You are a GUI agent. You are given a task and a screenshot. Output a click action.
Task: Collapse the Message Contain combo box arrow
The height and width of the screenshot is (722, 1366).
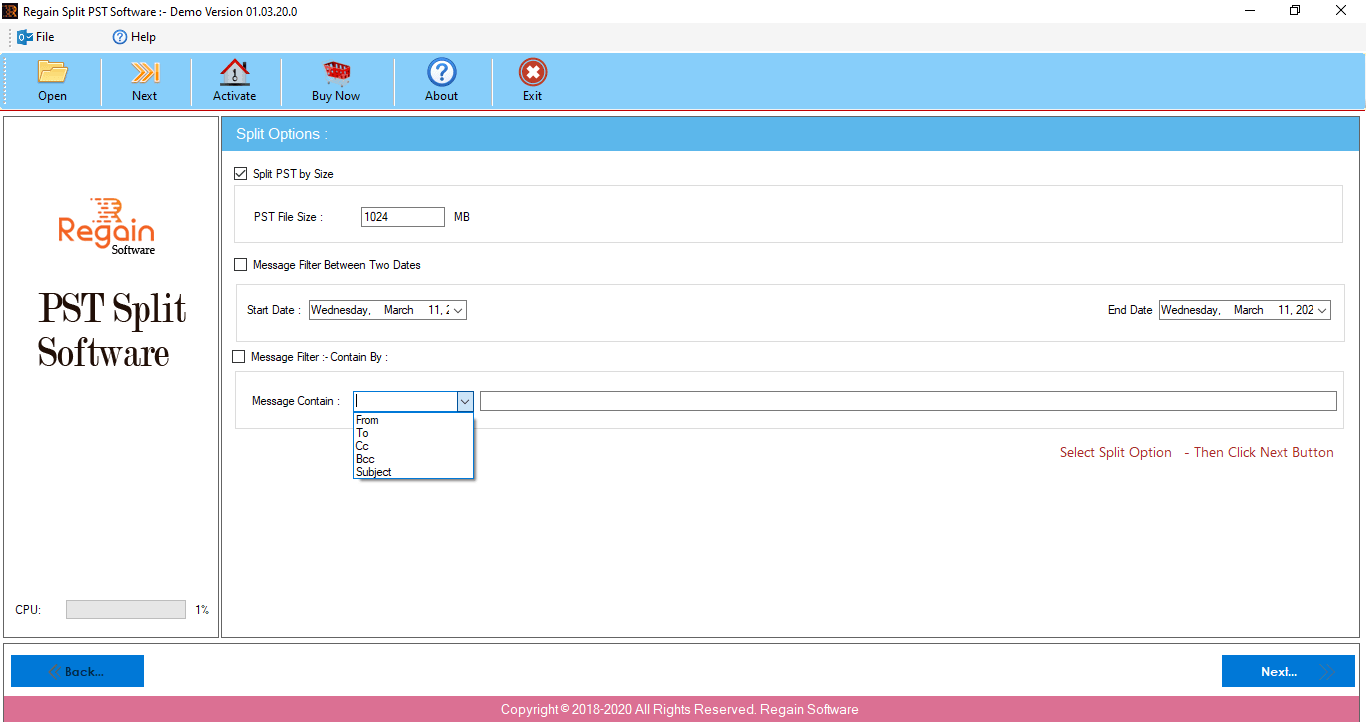pyautogui.click(x=465, y=401)
